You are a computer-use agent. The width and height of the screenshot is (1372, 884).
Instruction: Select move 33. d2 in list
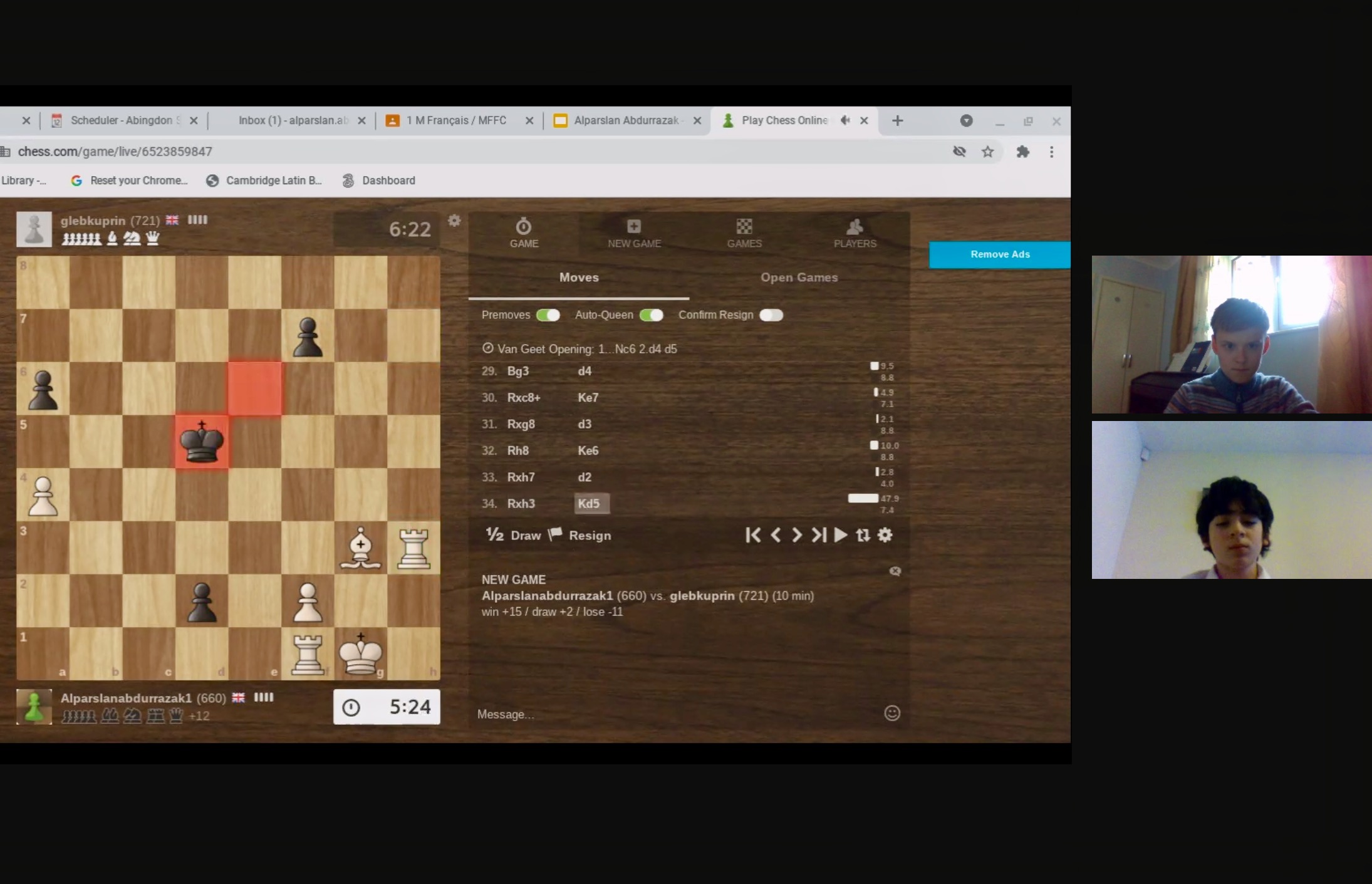[x=584, y=477]
